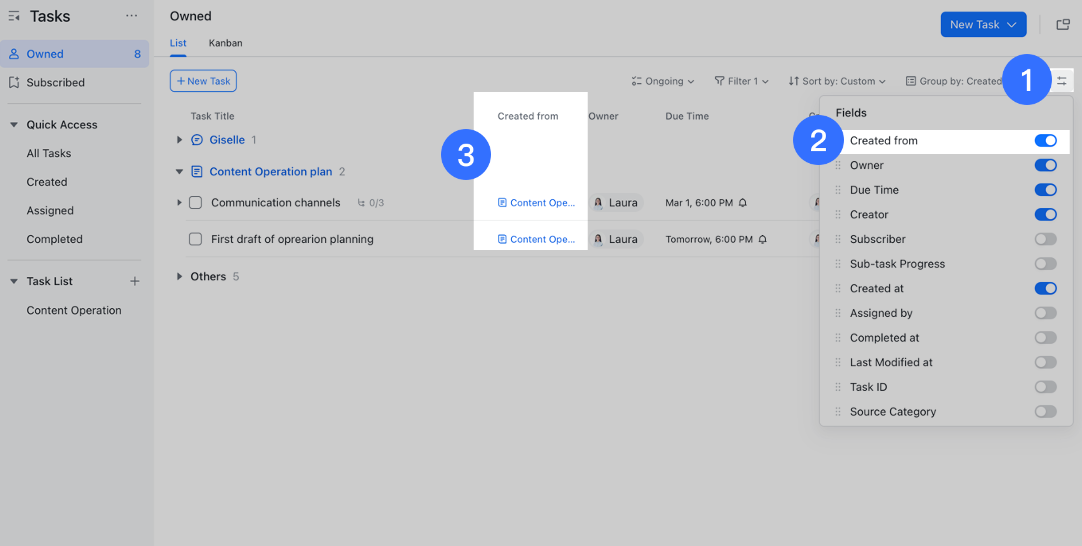Check the First draft task checkbox
Image resolution: width=1082 pixels, height=546 pixels.
[x=195, y=240]
